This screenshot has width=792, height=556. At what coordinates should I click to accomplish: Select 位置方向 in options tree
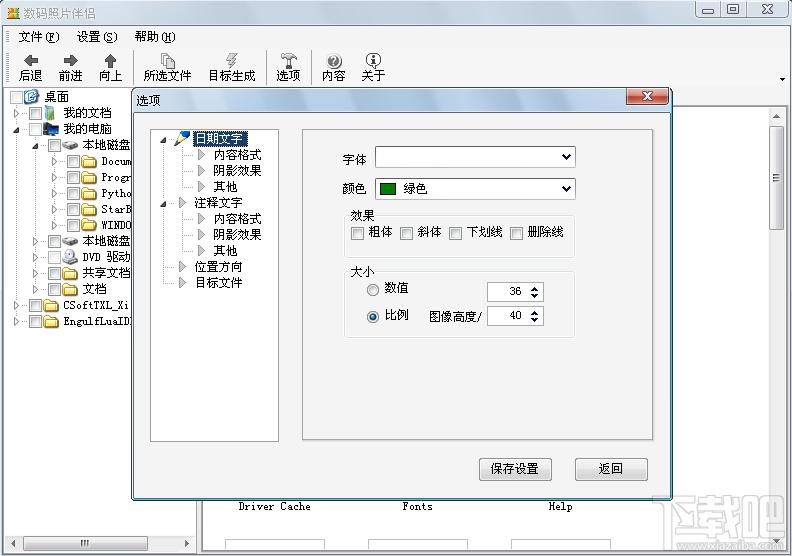218,267
